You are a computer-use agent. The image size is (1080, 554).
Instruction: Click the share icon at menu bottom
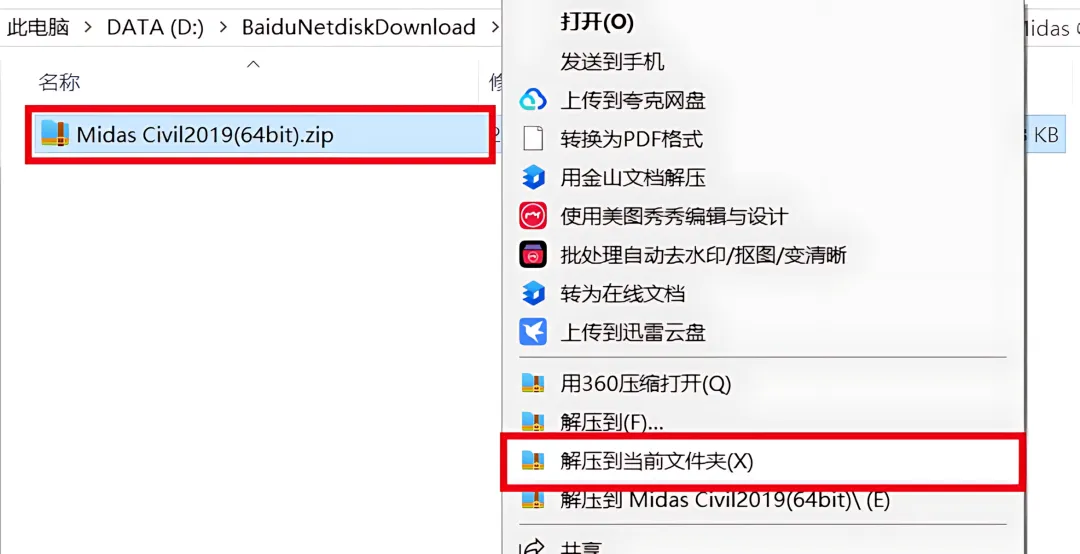[x=532, y=548]
